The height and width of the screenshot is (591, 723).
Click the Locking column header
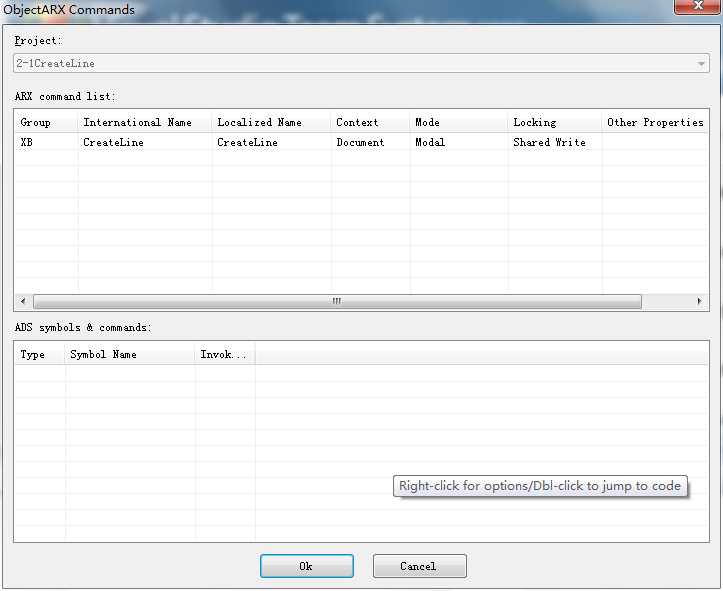click(x=555, y=122)
